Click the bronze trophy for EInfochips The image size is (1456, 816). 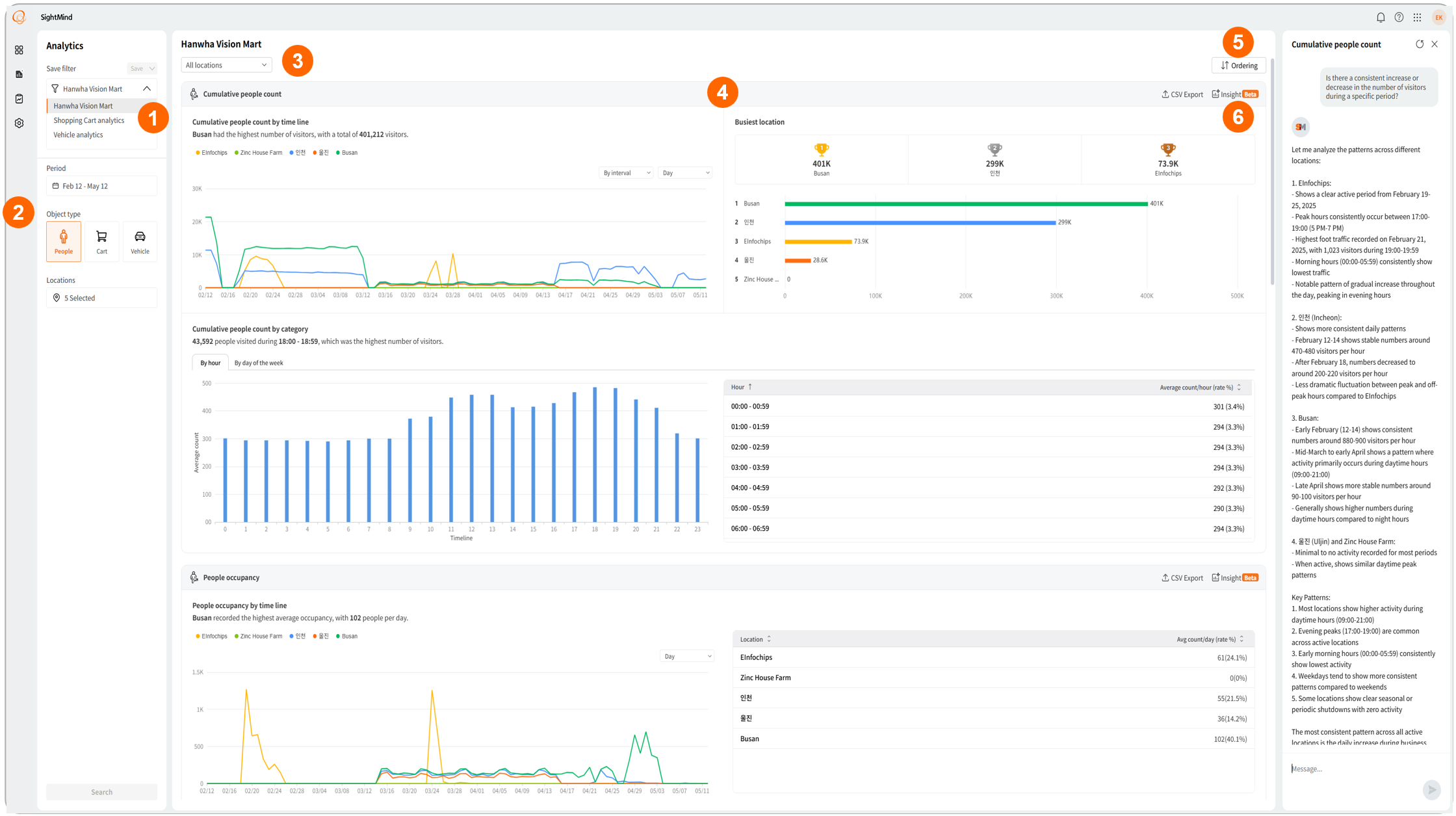(x=1168, y=150)
